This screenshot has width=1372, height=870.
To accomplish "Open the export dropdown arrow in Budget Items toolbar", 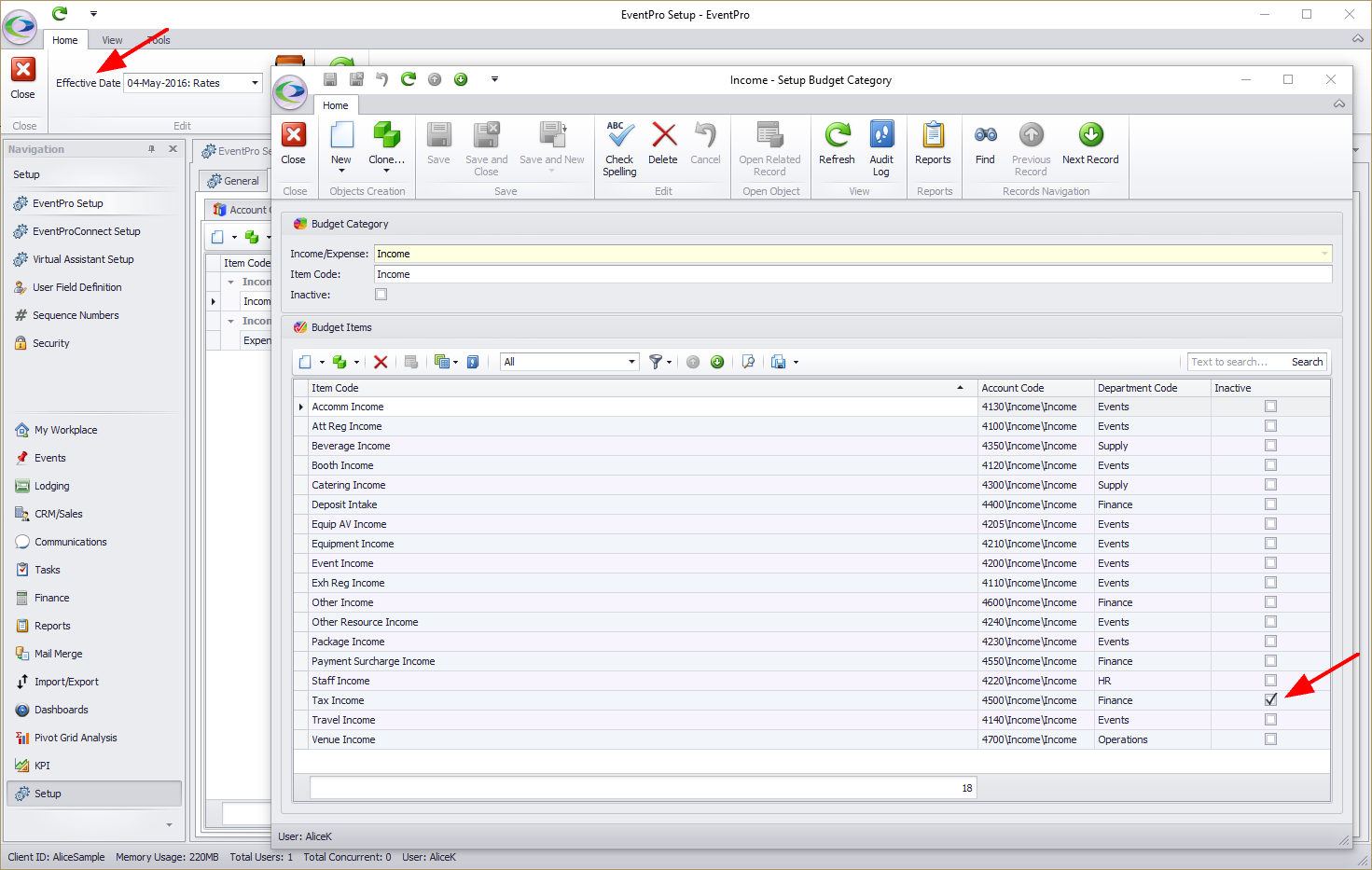I will coord(796,363).
